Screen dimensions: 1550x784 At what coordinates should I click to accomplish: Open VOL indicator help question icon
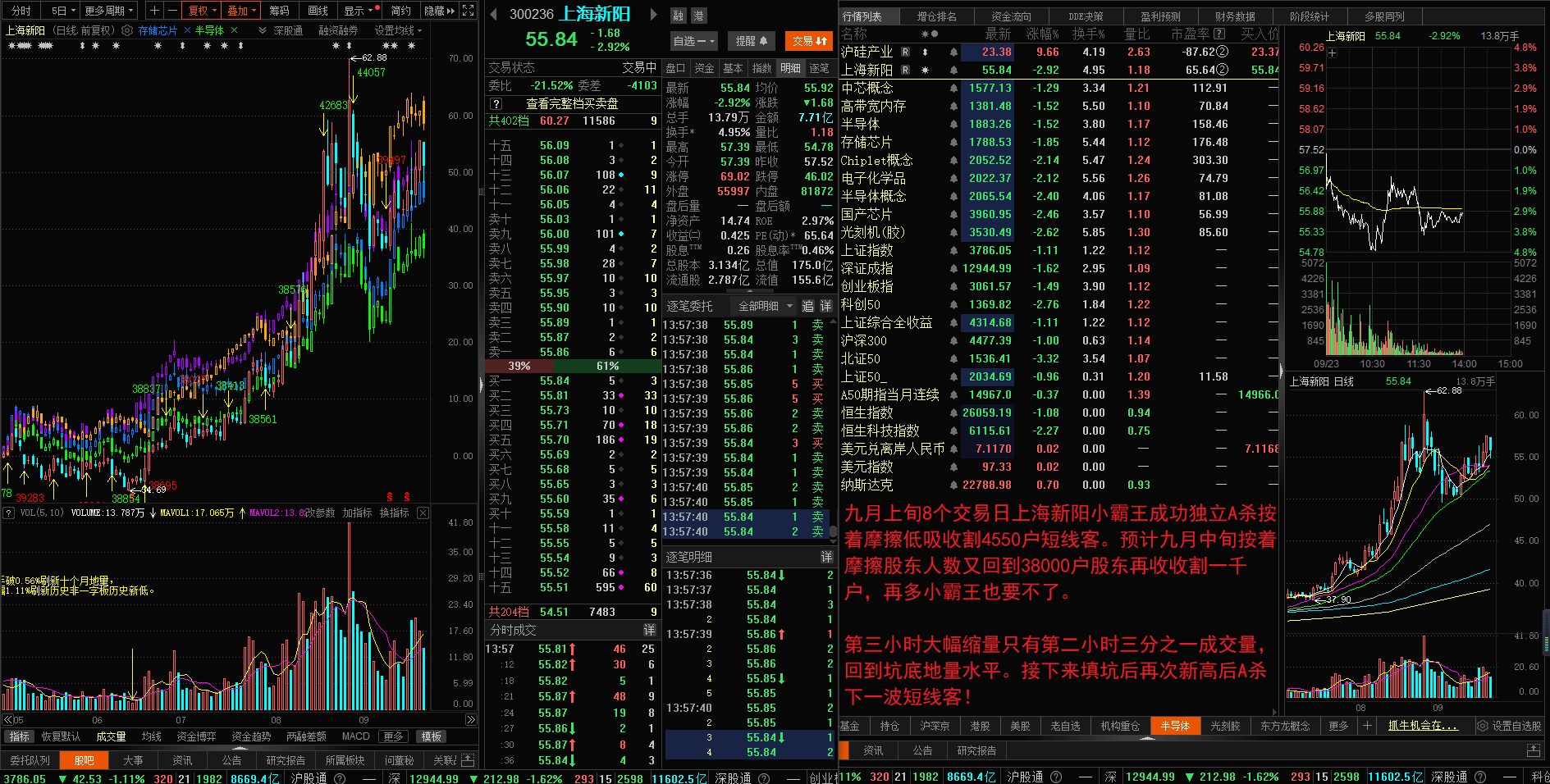[9, 513]
